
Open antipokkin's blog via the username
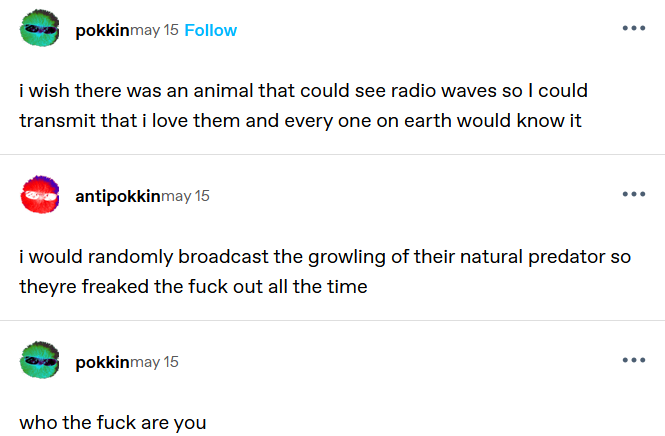pos(117,196)
